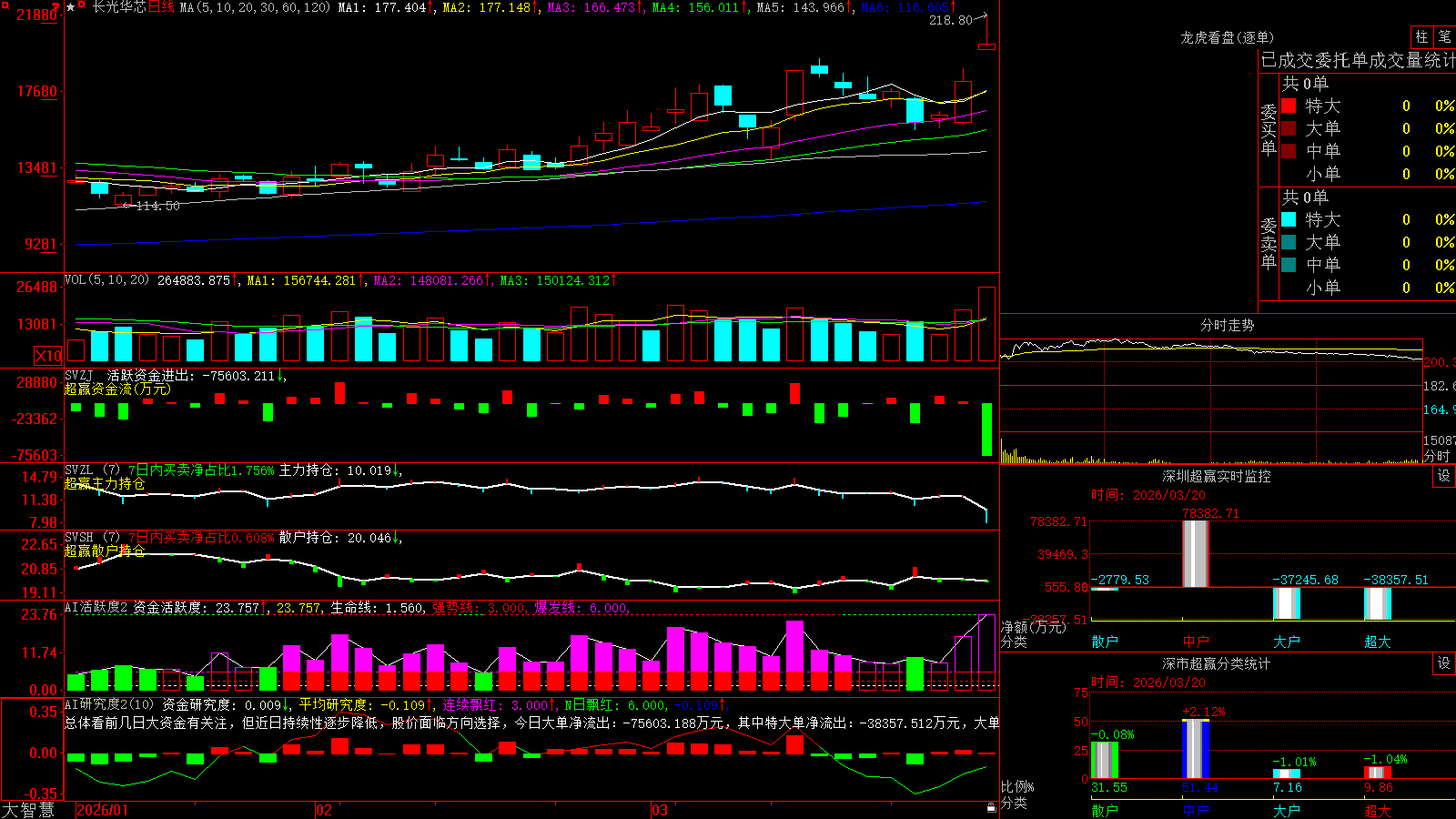Select the 日线 period label
This screenshot has height=819, width=1456.
(x=161, y=7)
